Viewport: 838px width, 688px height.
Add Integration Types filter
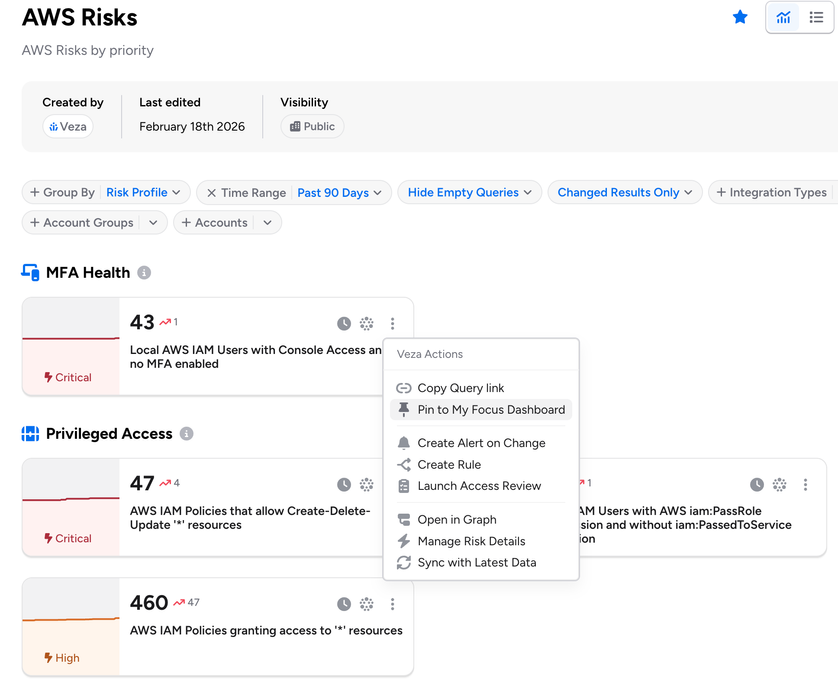(x=772, y=192)
